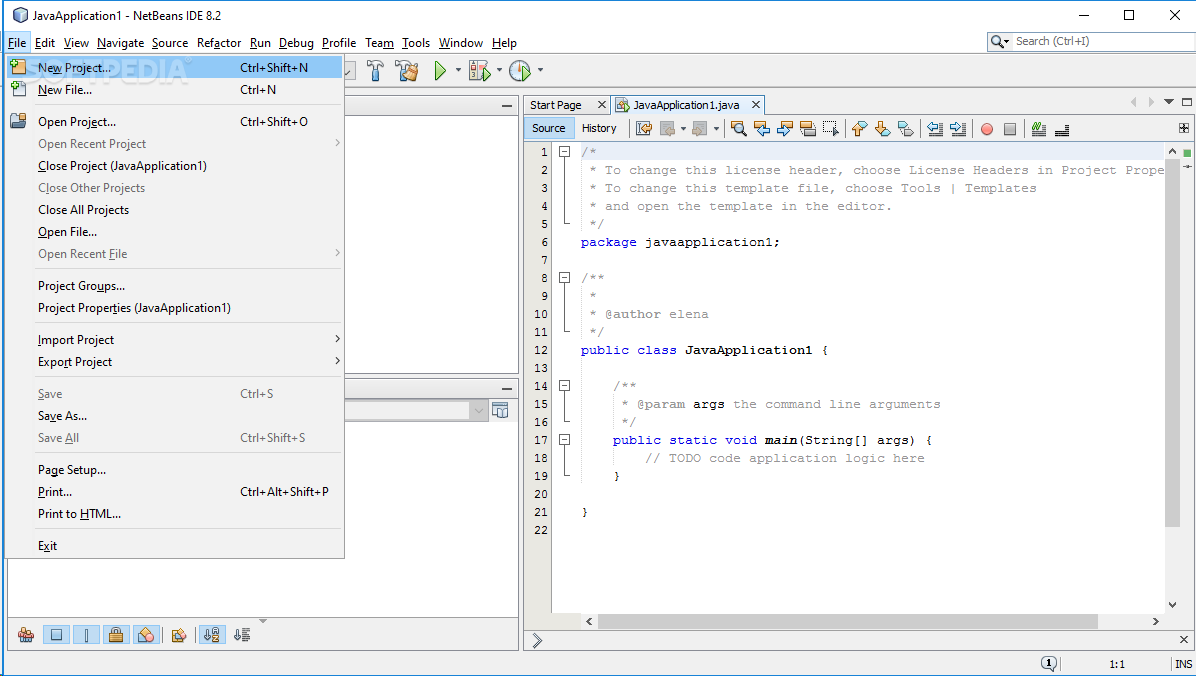Click the Source view button
1196x676 pixels.
click(548, 128)
